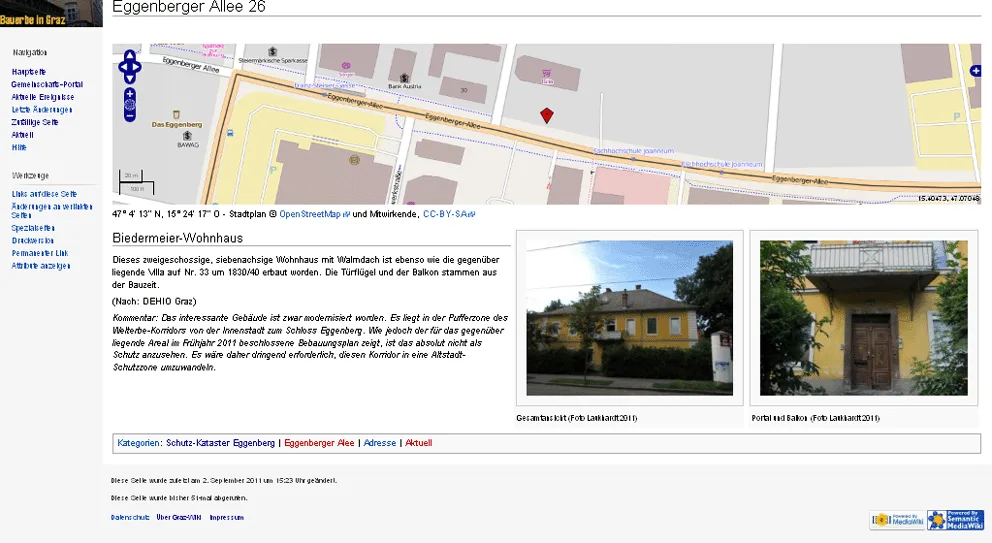Open the Kategorien link

pos(139,443)
